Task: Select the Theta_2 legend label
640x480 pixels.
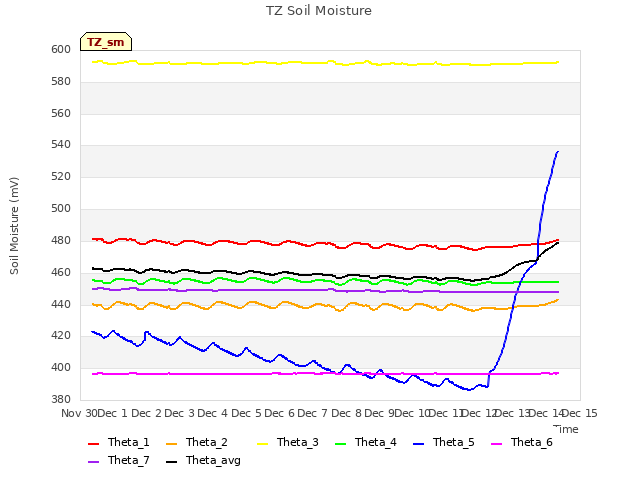Action: click(x=207, y=442)
